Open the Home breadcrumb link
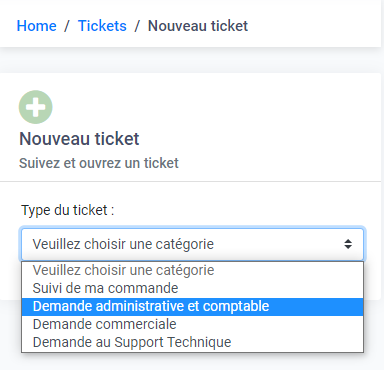384x370 pixels. click(x=37, y=26)
